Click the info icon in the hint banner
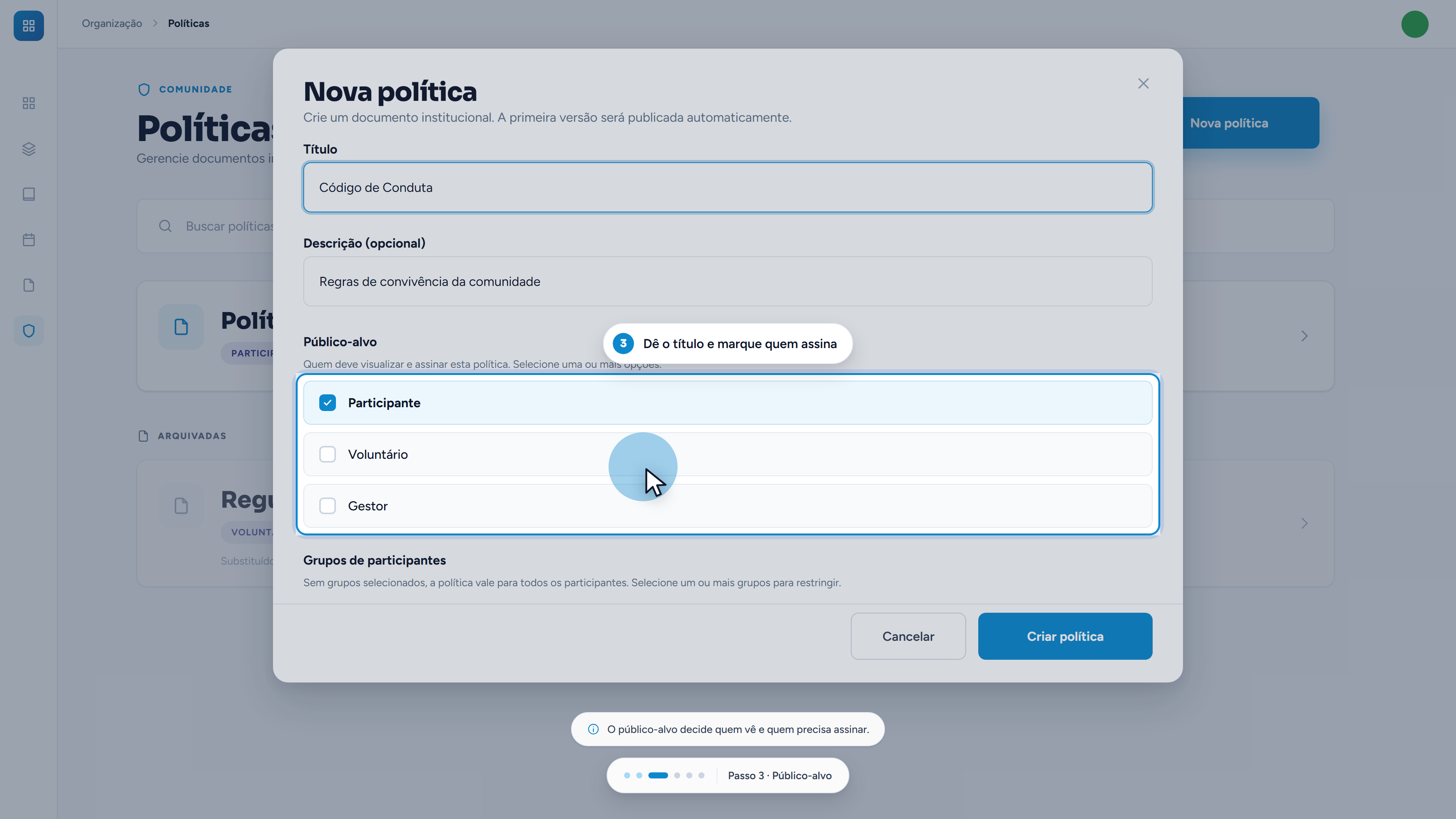 (593, 729)
